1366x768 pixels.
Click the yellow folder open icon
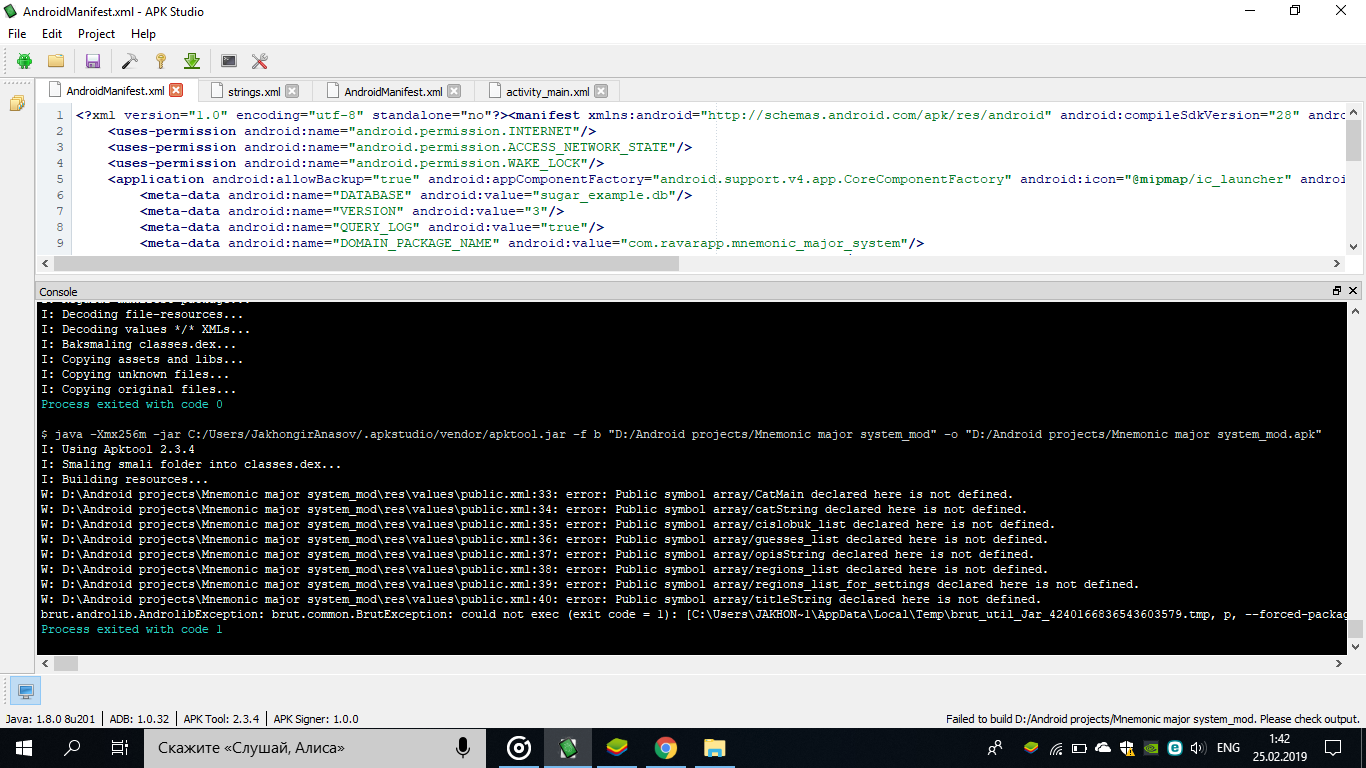click(56, 61)
